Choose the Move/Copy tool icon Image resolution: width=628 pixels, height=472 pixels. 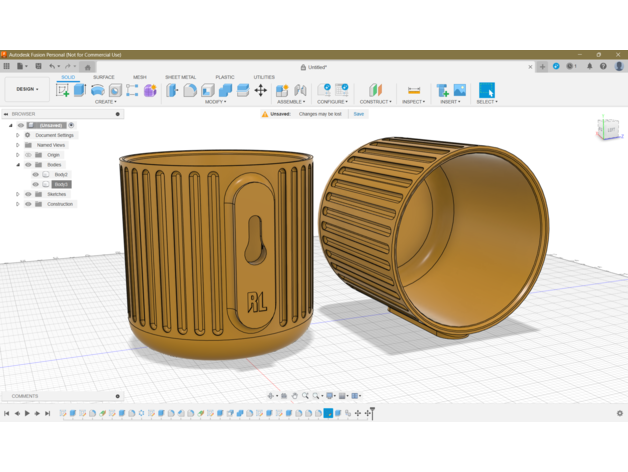coord(261,90)
